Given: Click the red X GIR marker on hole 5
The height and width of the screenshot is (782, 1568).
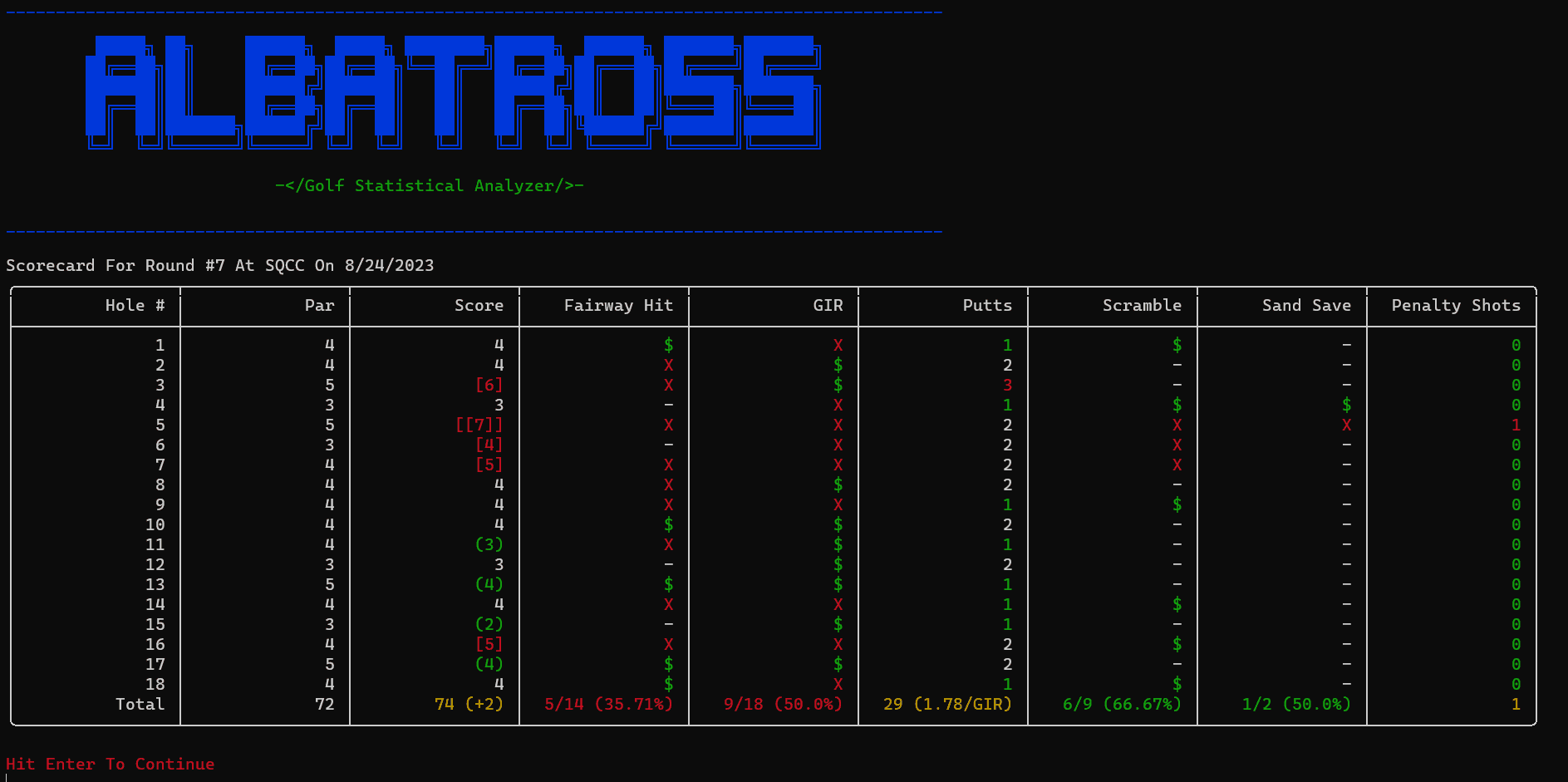Looking at the screenshot, I should tap(838, 425).
